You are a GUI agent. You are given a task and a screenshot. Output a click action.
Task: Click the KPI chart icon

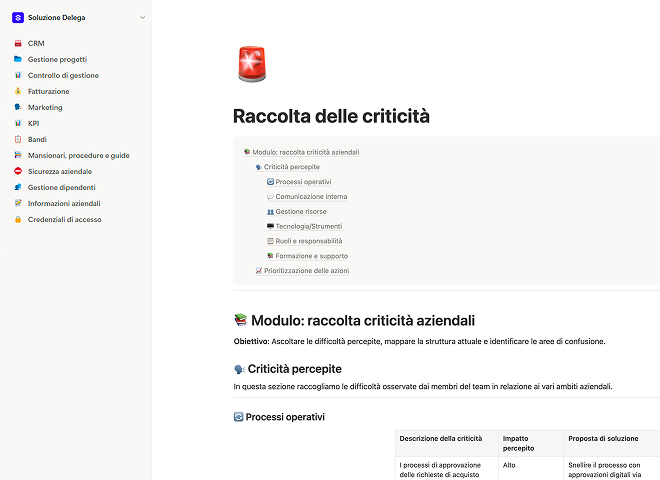[18, 123]
